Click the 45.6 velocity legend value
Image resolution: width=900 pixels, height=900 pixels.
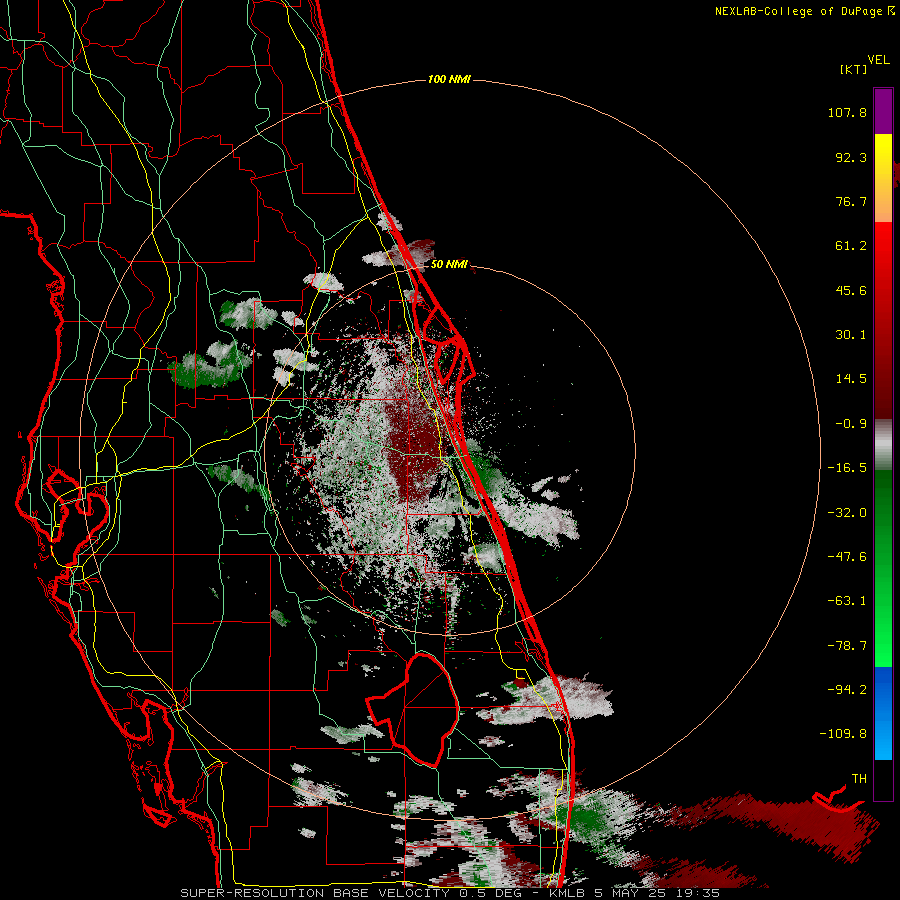[x=851, y=290]
